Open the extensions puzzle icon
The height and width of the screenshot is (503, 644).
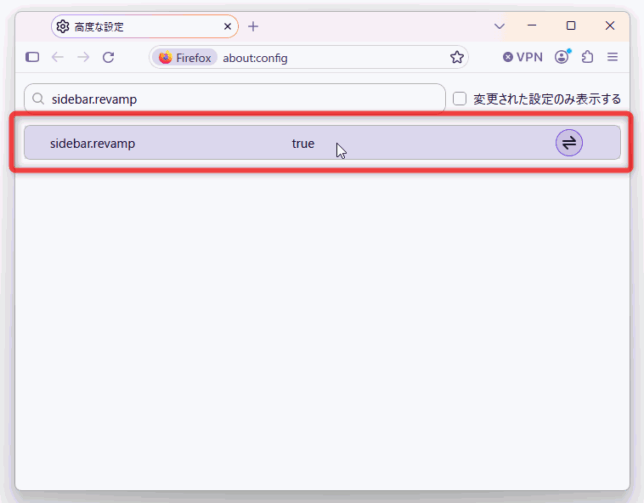(x=587, y=57)
